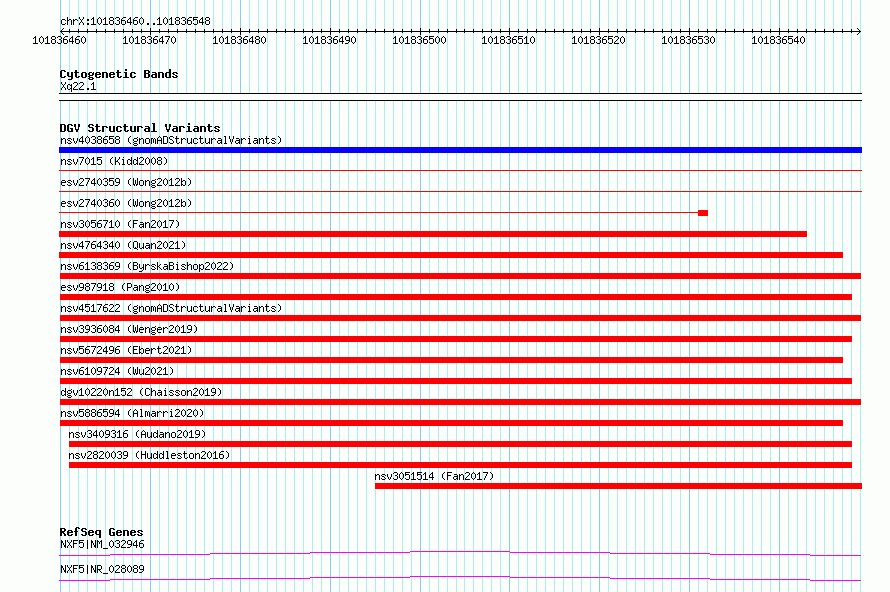Click the chrX:101836460..101836548 coordinate label
This screenshot has height=592, width=890.
pos(135,21)
